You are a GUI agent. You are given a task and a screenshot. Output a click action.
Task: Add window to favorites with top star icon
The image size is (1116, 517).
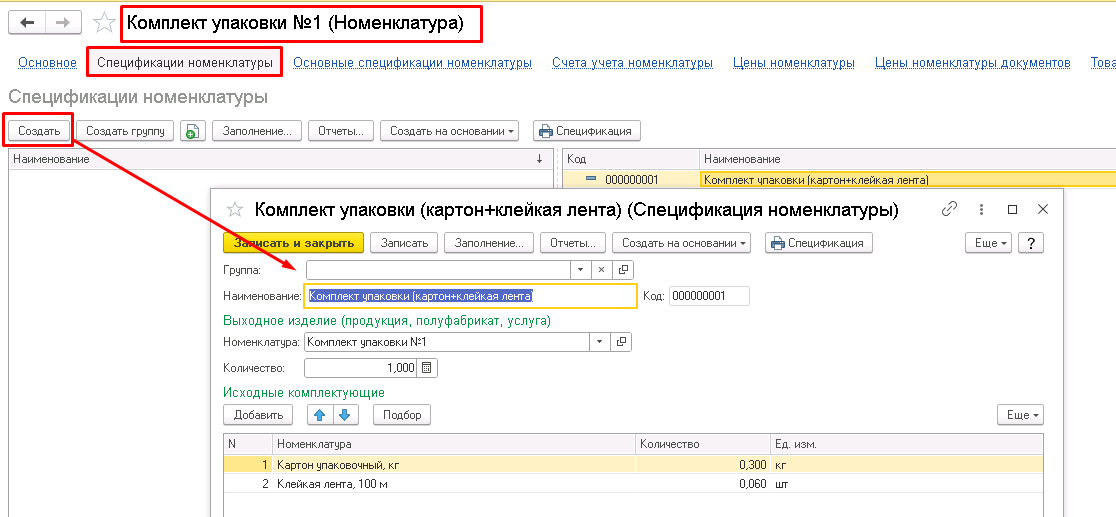[102, 23]
